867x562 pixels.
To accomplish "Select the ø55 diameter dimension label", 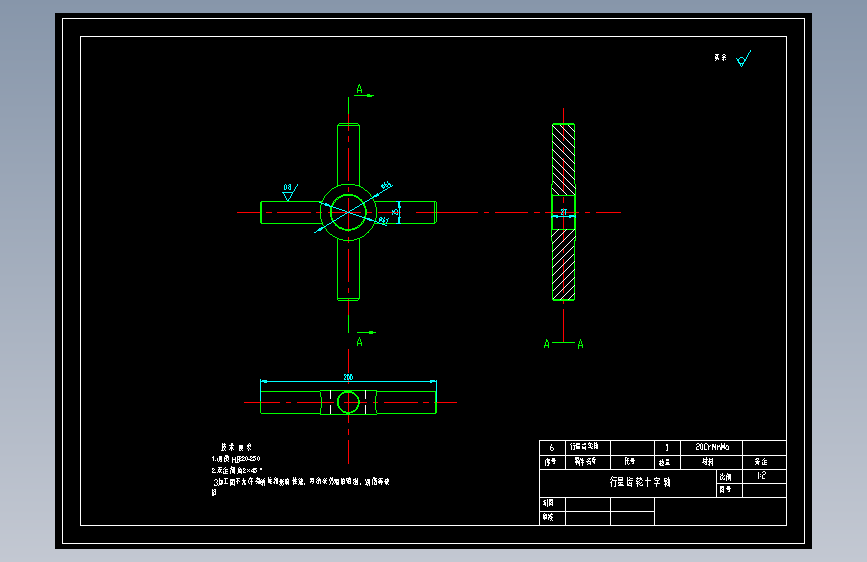I will coord(386,186).
